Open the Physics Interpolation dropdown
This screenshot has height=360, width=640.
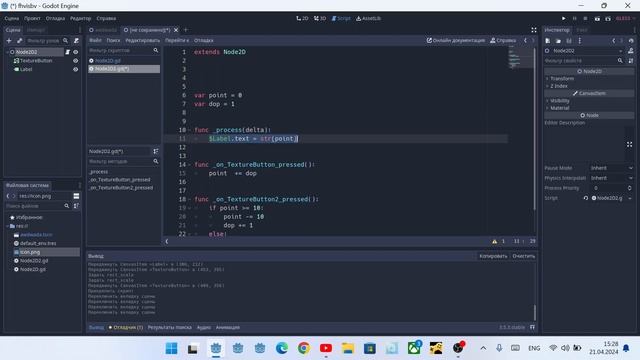point(611,178)
